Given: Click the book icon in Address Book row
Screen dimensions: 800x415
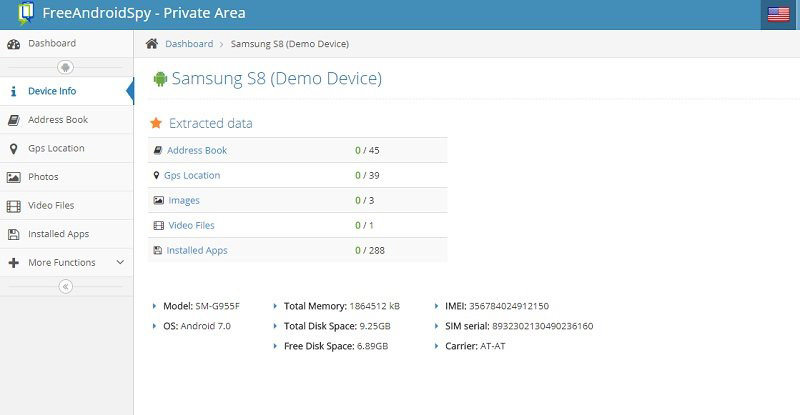Looking at the screenshot, I should 158,150.
